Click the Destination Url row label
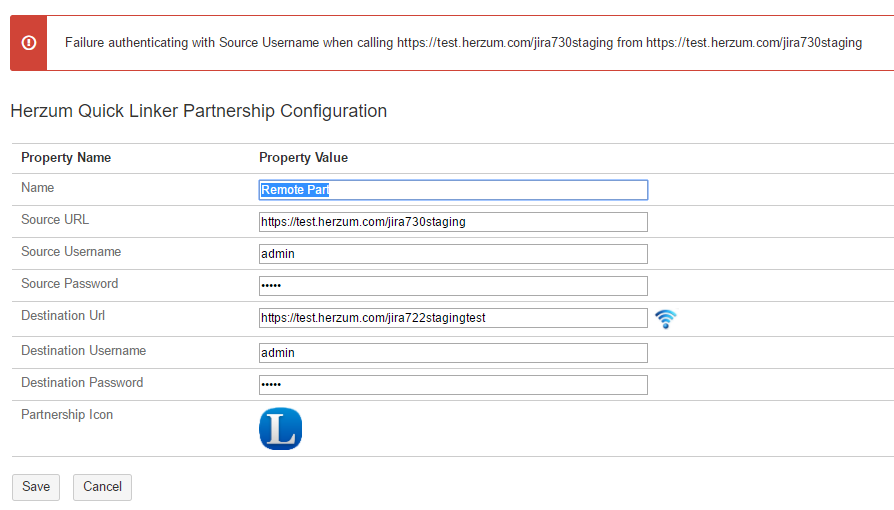894x510 pixels. (62, 316)
